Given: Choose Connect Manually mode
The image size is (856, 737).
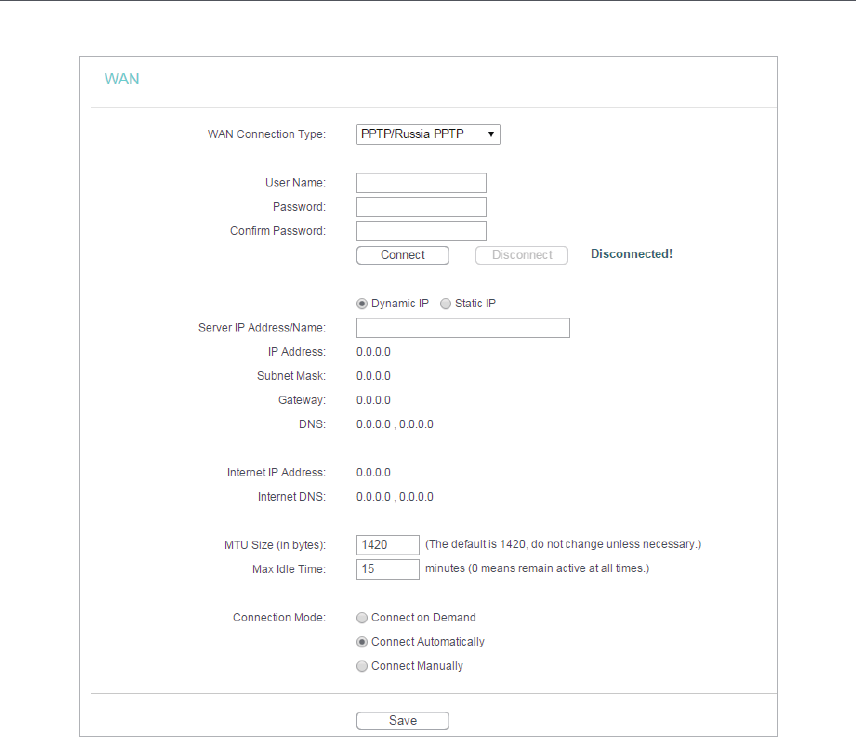Looking at the screenshot, I should [x=361, y=666].
